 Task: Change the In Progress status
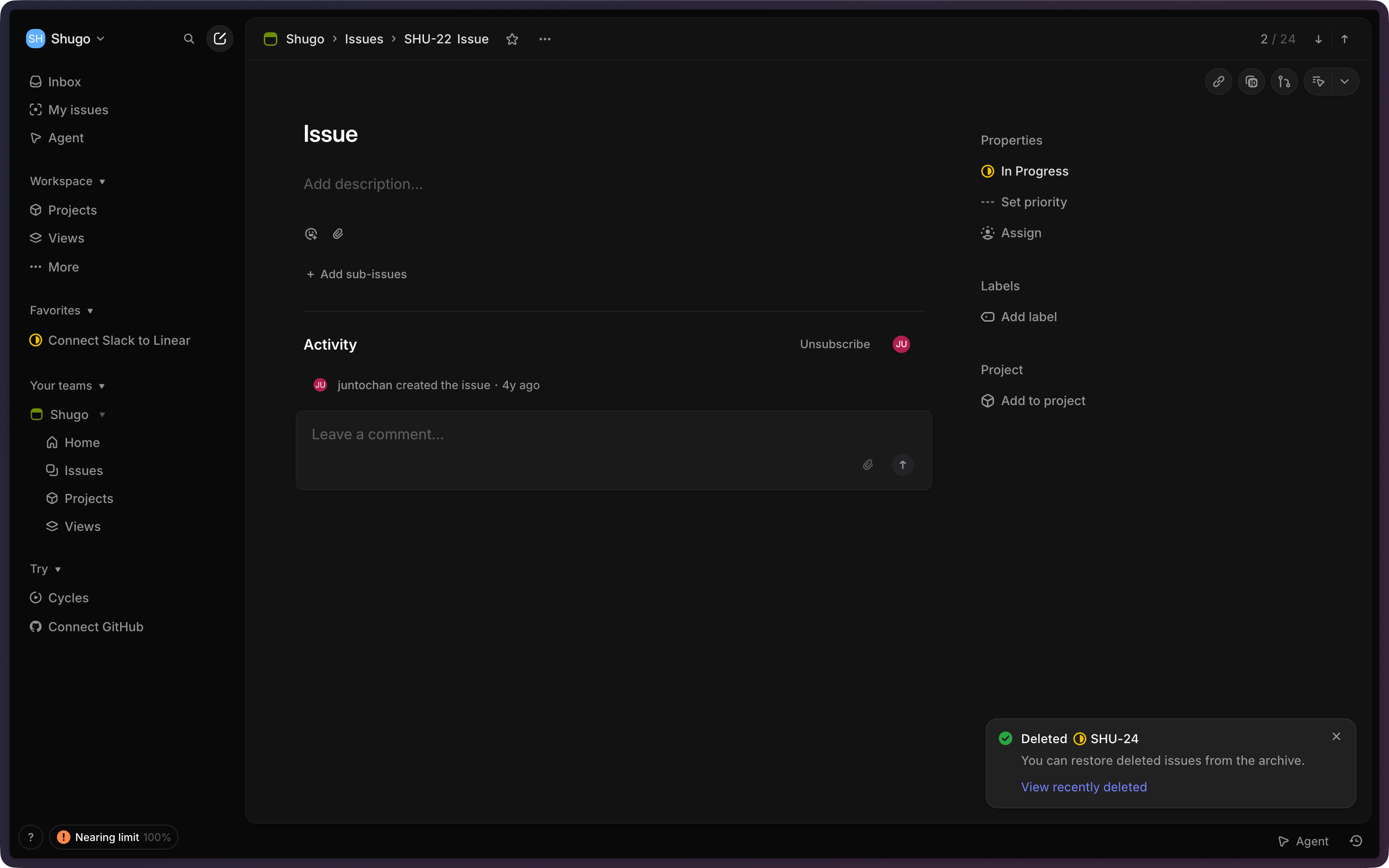[x=1025, y=171]
